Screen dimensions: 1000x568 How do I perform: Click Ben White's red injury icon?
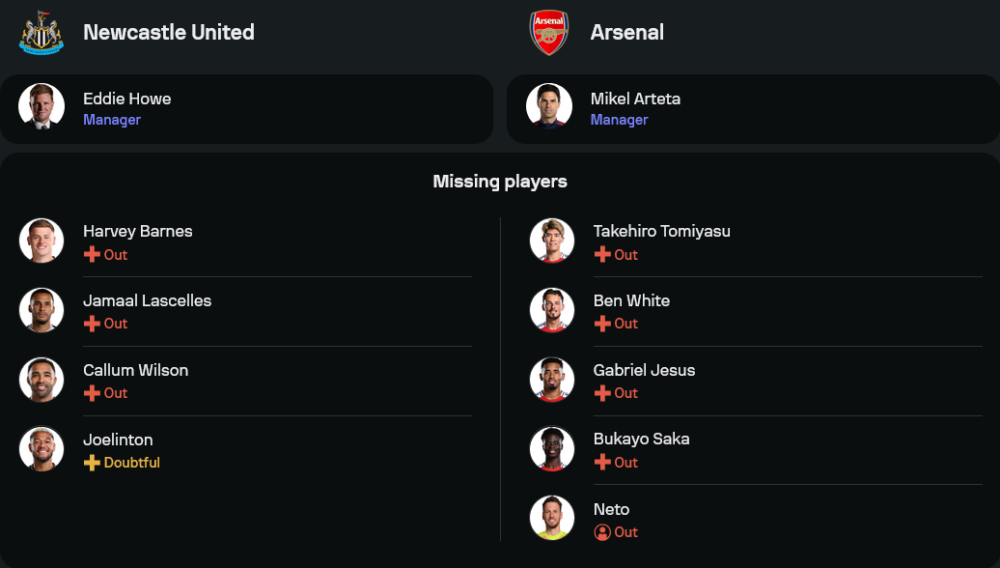pos(602,324)
